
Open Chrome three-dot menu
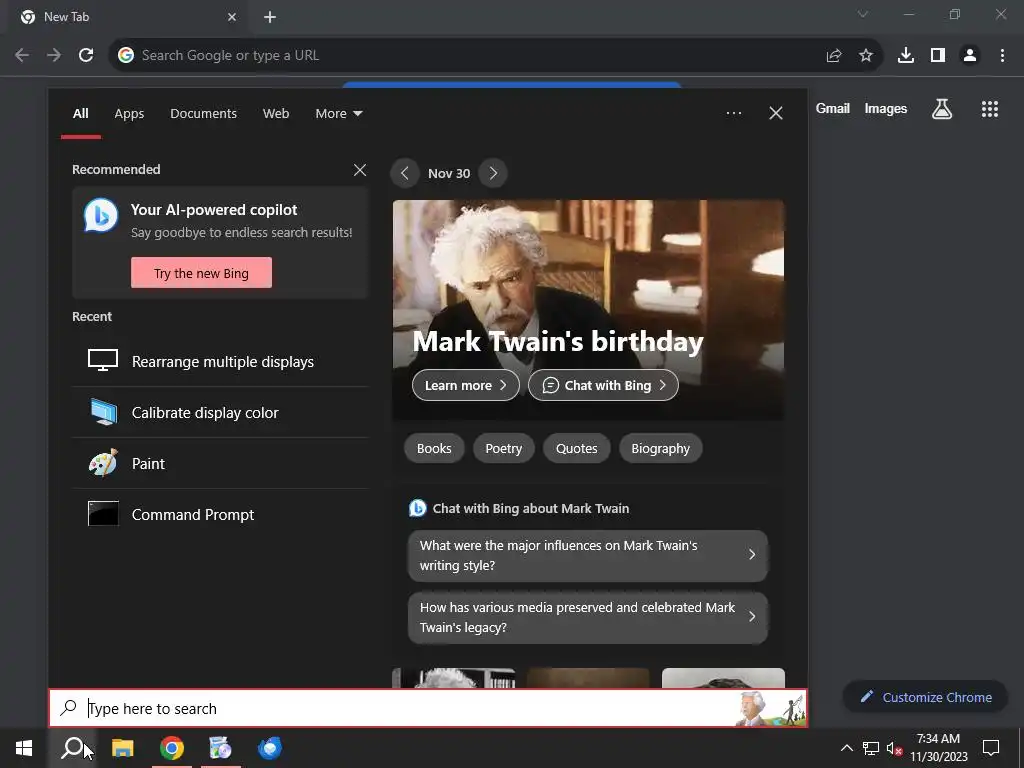click(1002, 56)
